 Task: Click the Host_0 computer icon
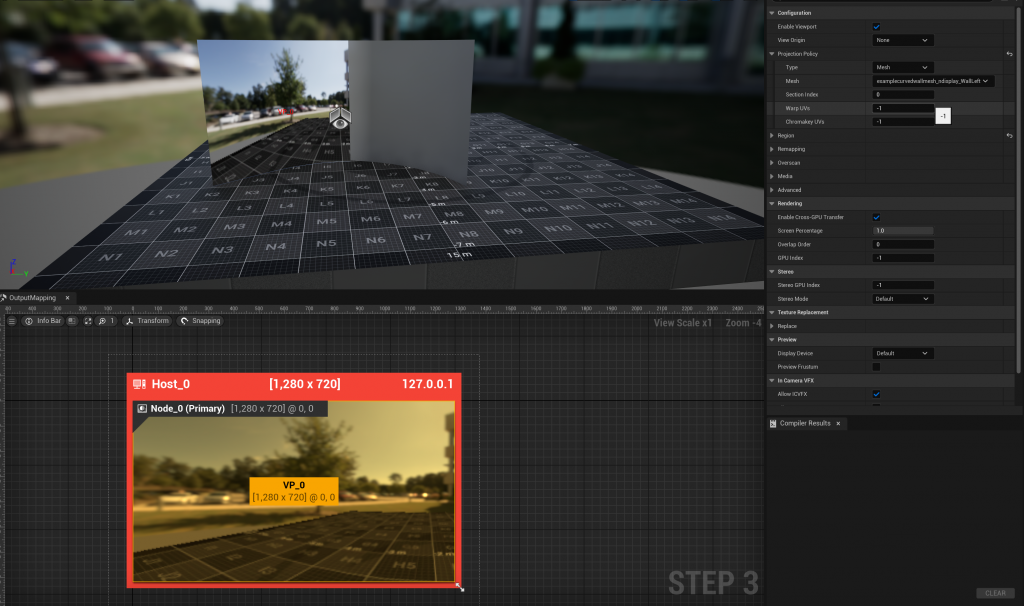[x=139, y=384]
